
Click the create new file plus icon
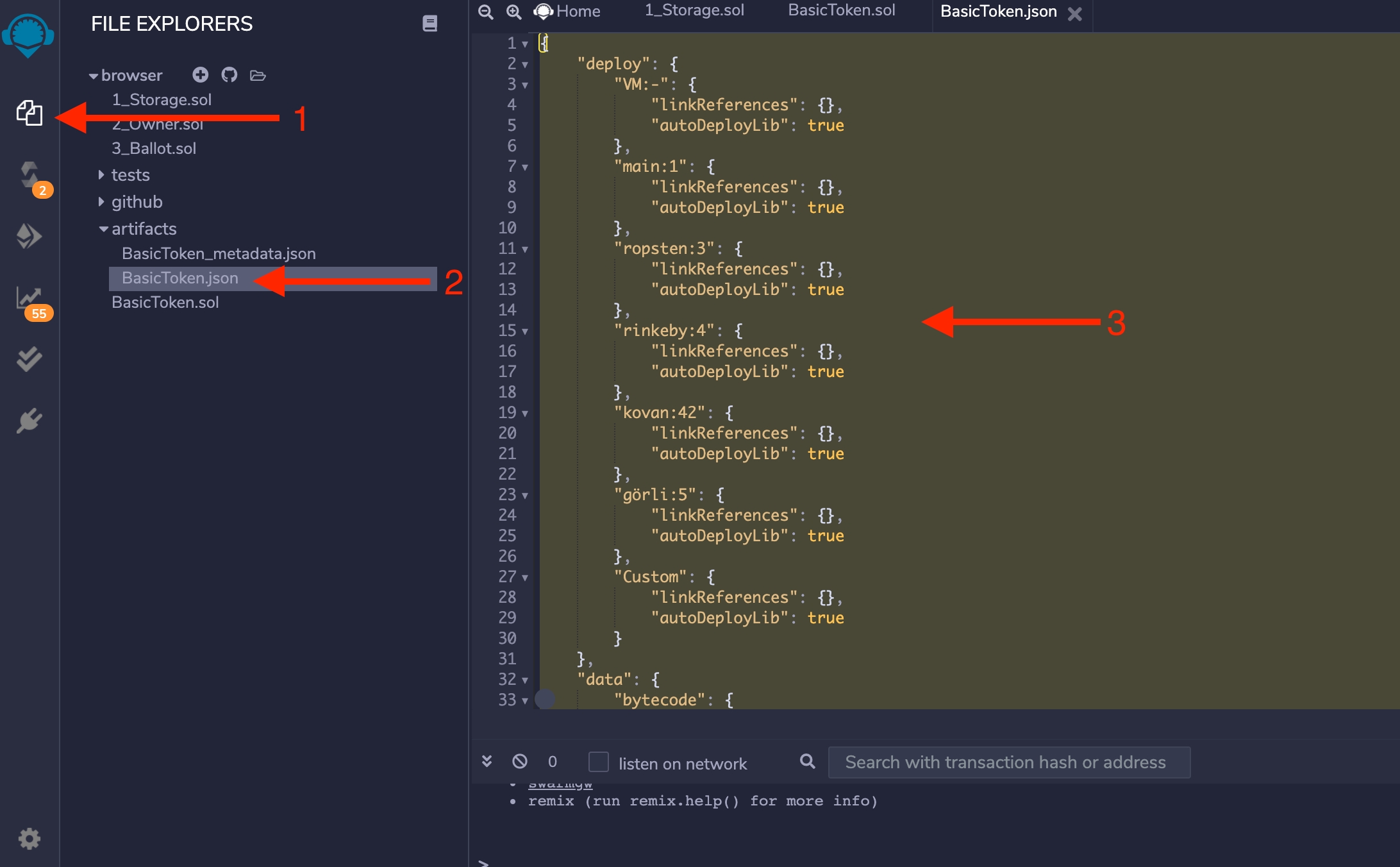(200, 75)
